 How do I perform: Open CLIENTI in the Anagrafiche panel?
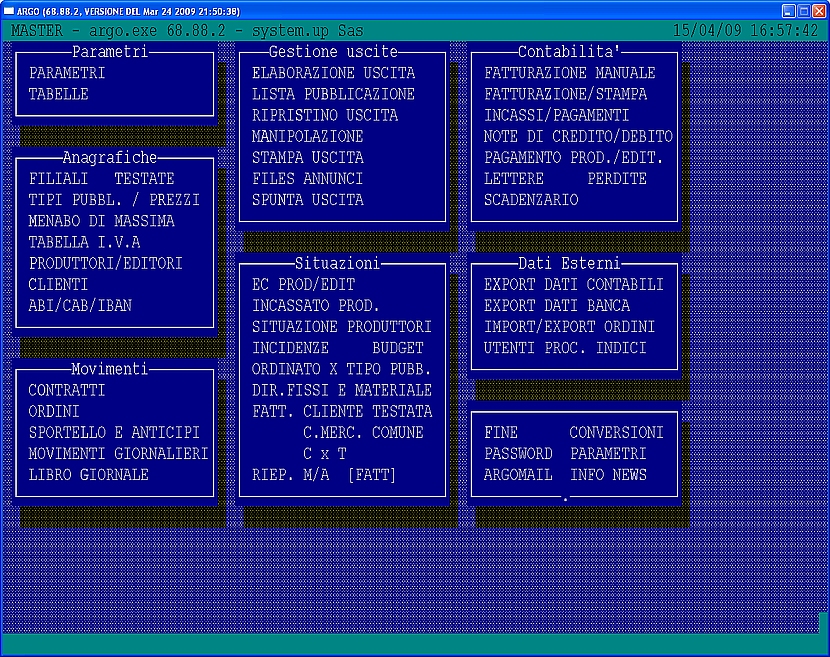[58, 284]
